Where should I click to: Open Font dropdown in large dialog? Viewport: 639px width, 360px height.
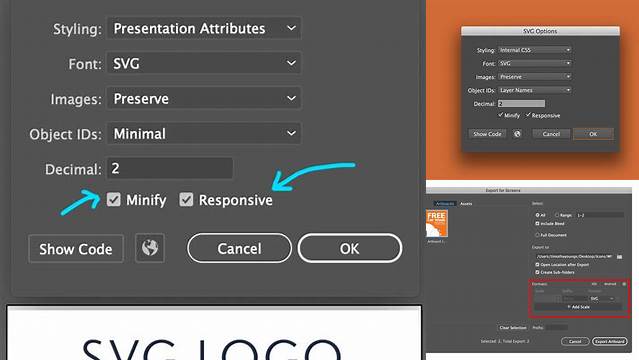(204, 63)
